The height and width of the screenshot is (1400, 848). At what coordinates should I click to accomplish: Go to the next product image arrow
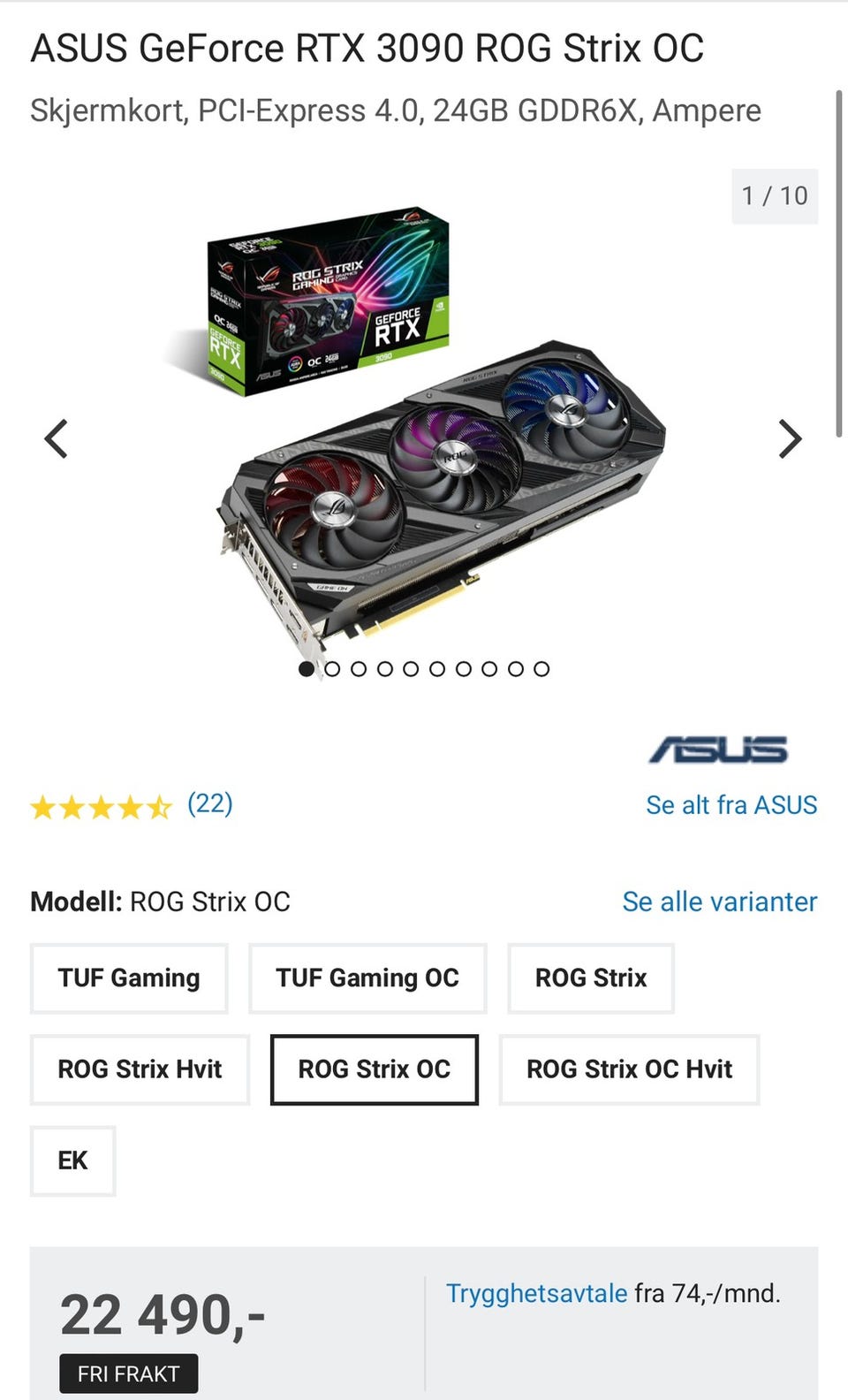790,438
